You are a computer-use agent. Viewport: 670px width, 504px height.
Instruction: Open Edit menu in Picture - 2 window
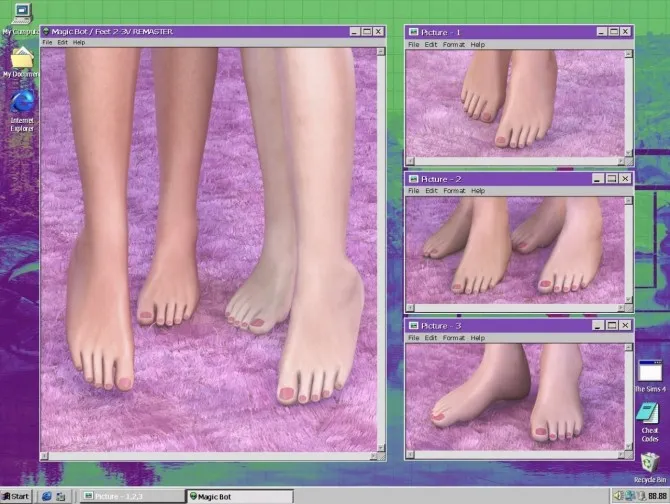pos(431,190)
